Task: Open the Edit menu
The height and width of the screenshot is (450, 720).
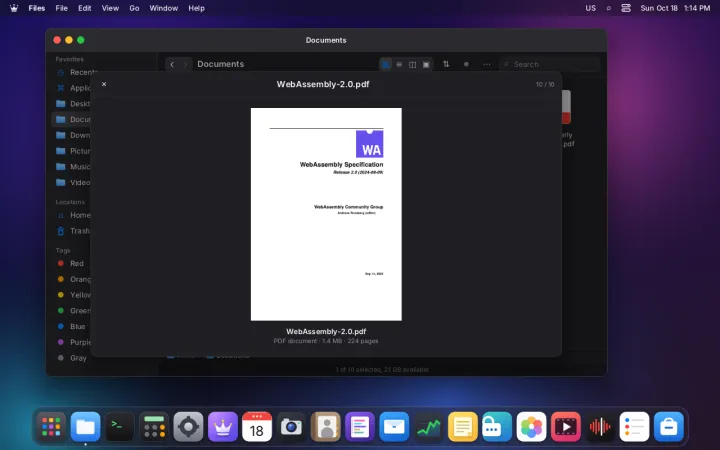Action: [84, 8]
